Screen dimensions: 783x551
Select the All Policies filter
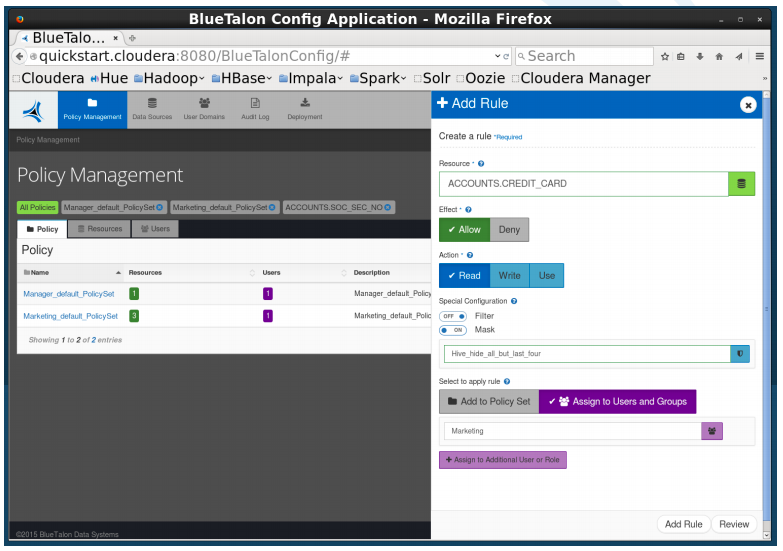point(37,207)
